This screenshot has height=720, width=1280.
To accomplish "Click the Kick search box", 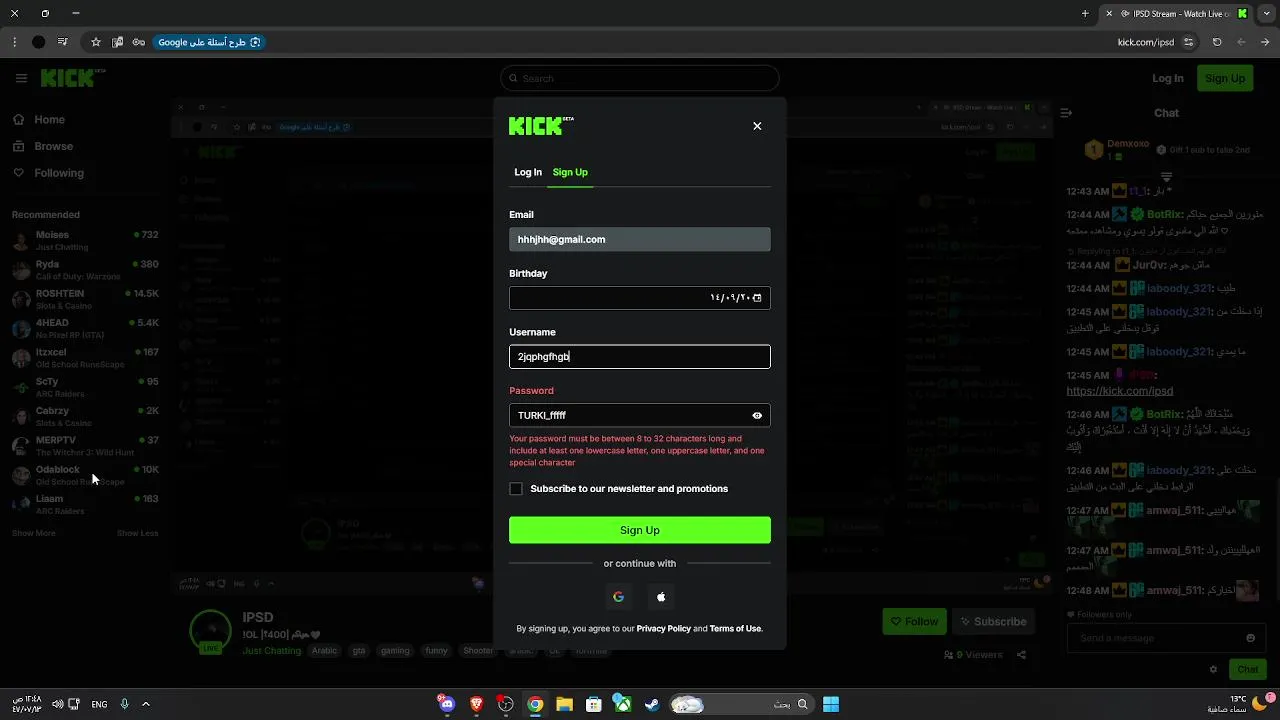I will (640, 78).
